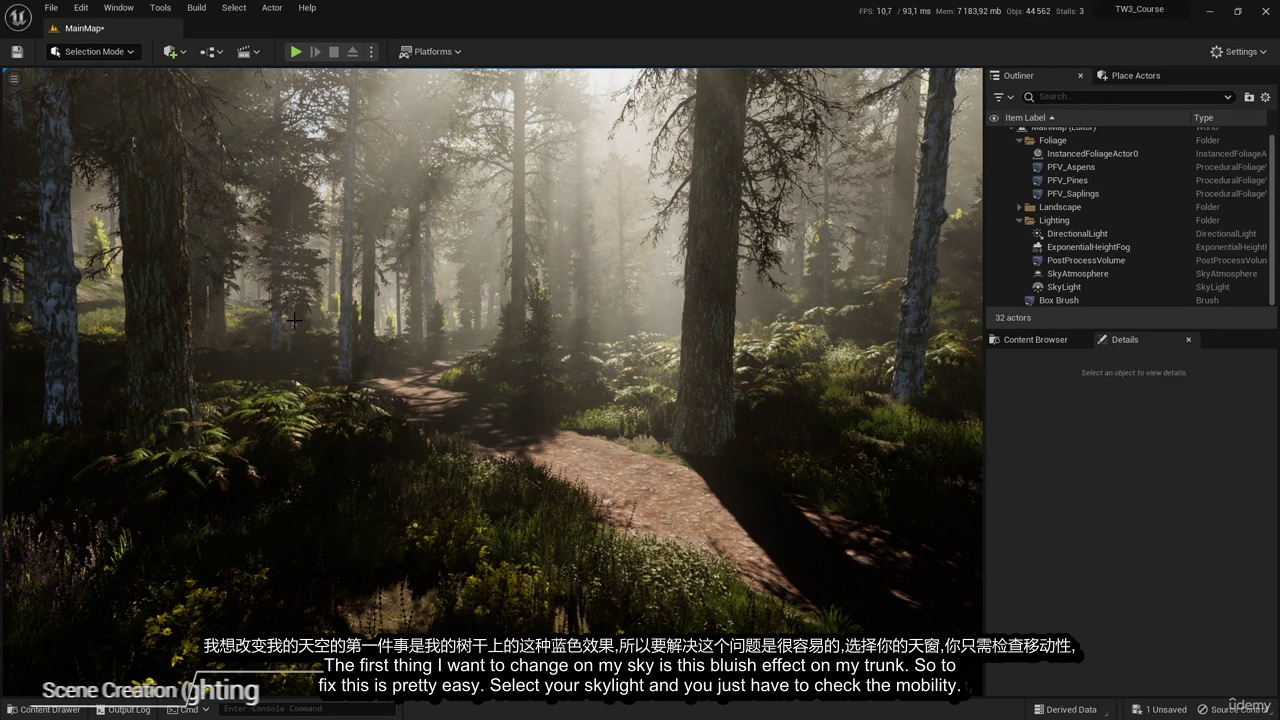Click the Skip frame play button
The height and width of the screenshot is (720, 1280).
315,52
